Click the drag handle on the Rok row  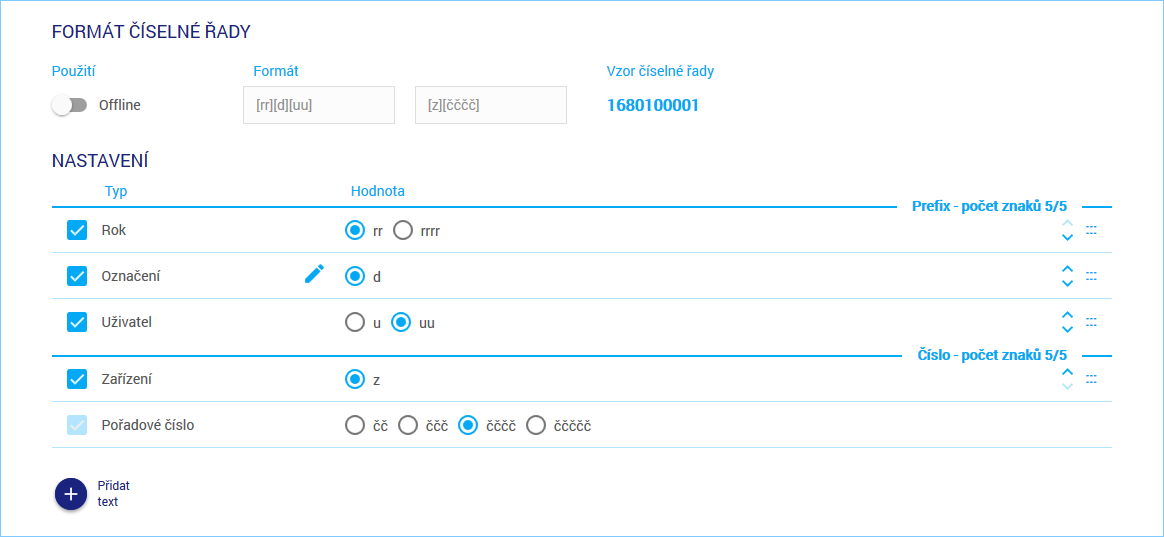pos(1091,230)
